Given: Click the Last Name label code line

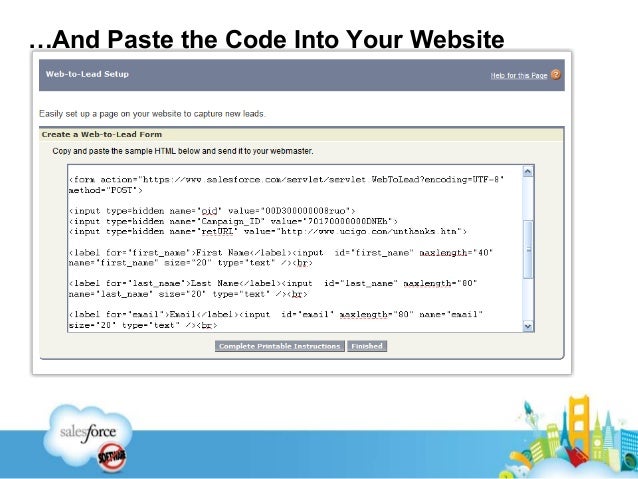Looking at the screenshot, I should 273,283.
